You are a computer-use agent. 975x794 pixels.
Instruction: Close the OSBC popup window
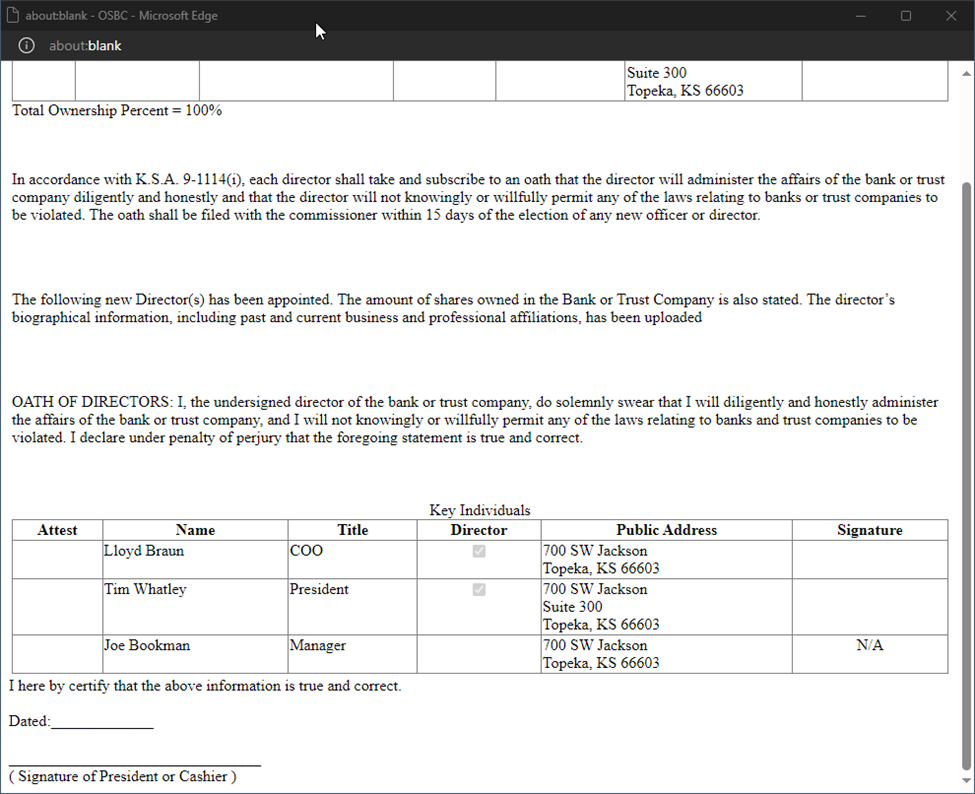(951, 16)
